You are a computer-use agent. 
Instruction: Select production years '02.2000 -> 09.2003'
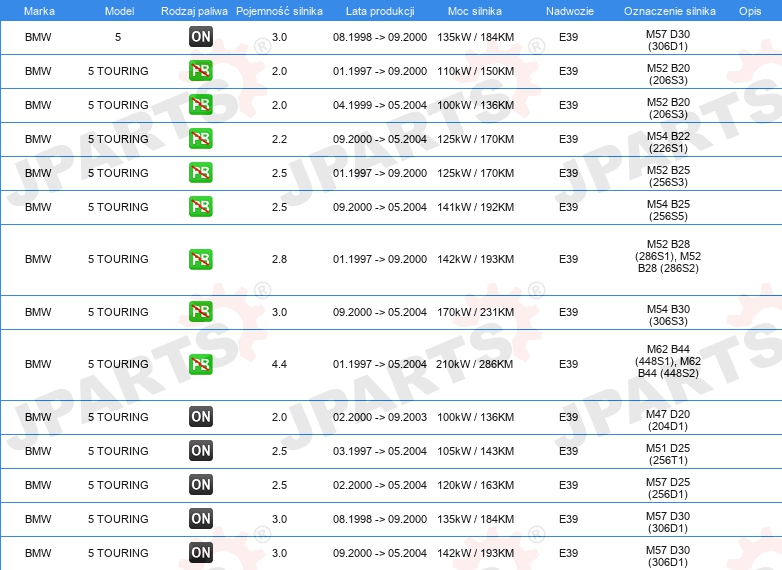380,417
